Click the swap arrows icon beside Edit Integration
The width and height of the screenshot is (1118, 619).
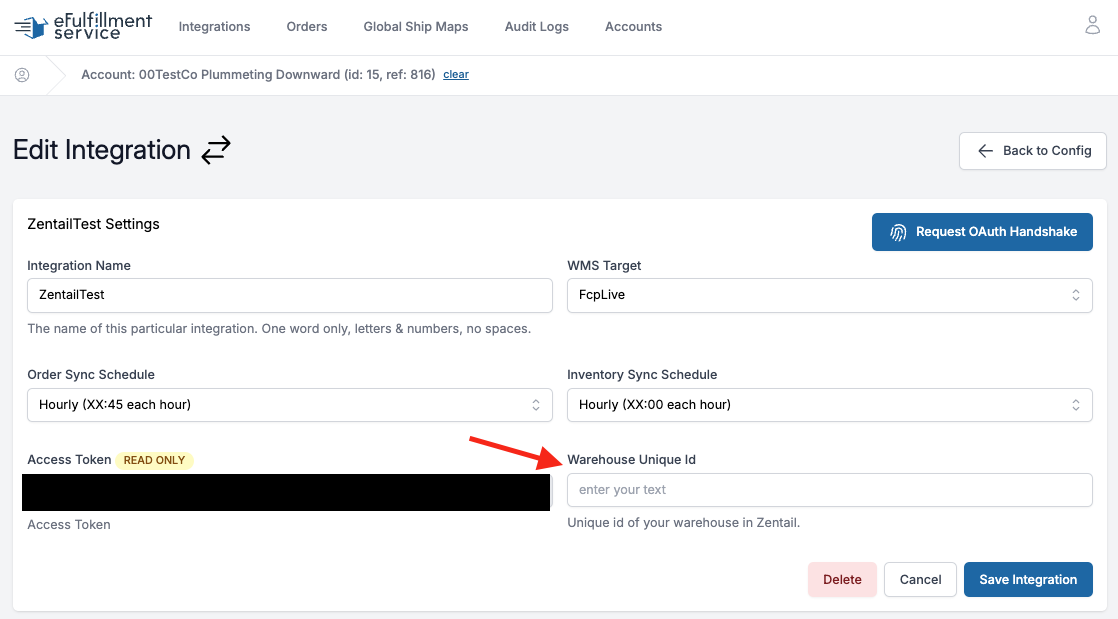216,150
